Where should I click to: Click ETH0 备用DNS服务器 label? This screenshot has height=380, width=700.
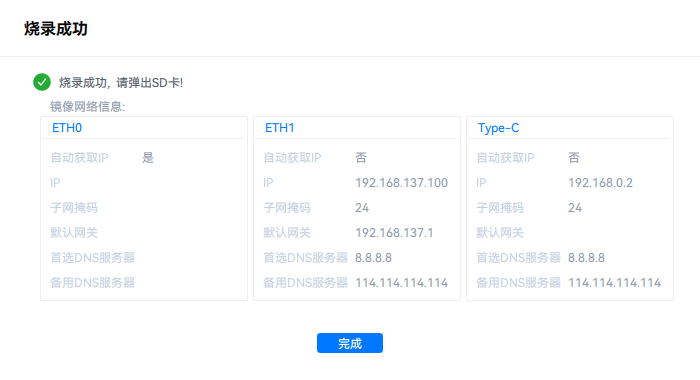tap(92, 283)
